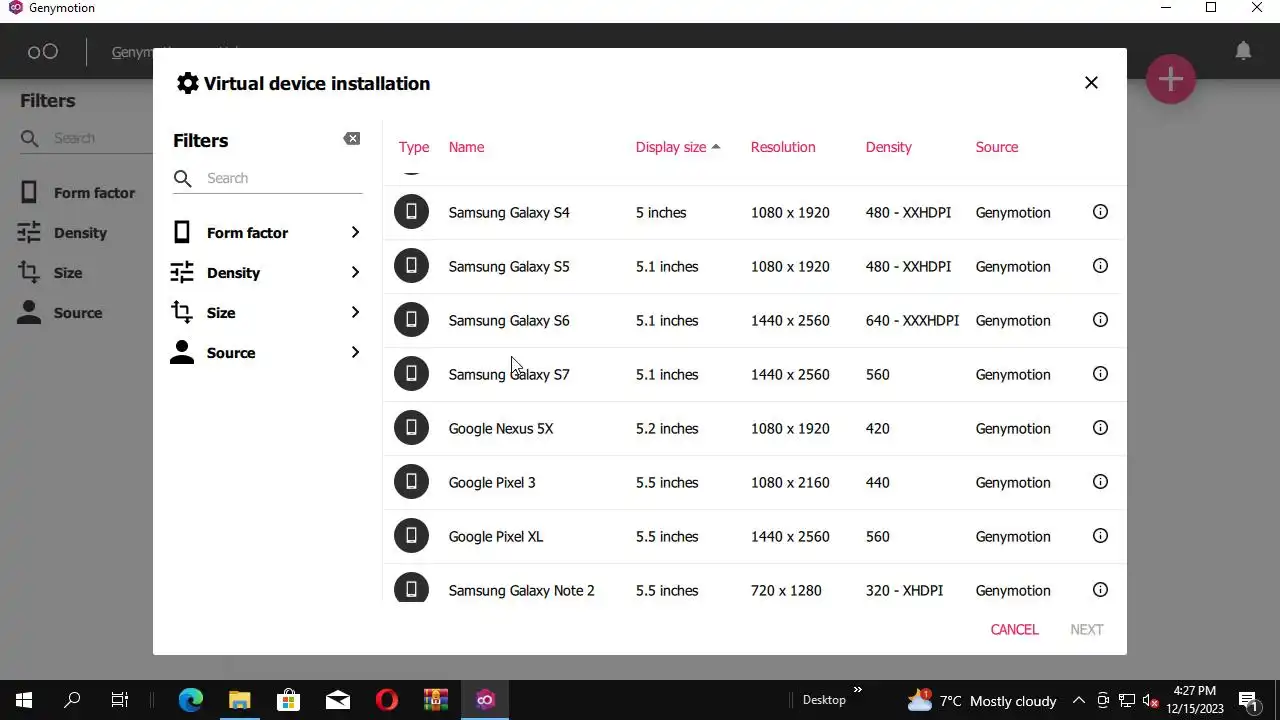The image size is (1280, 720).
Task: Open File Explorer from taskbar
Action: [x=239, y=700]
